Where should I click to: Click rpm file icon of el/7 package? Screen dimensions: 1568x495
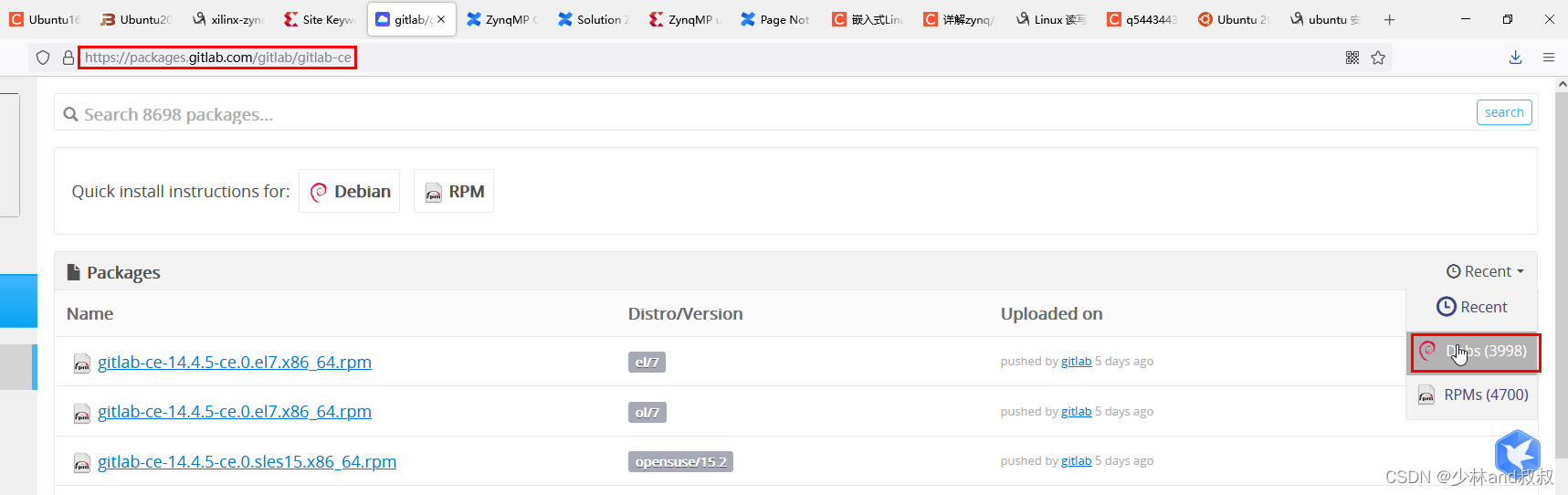[x=82, y=363]
